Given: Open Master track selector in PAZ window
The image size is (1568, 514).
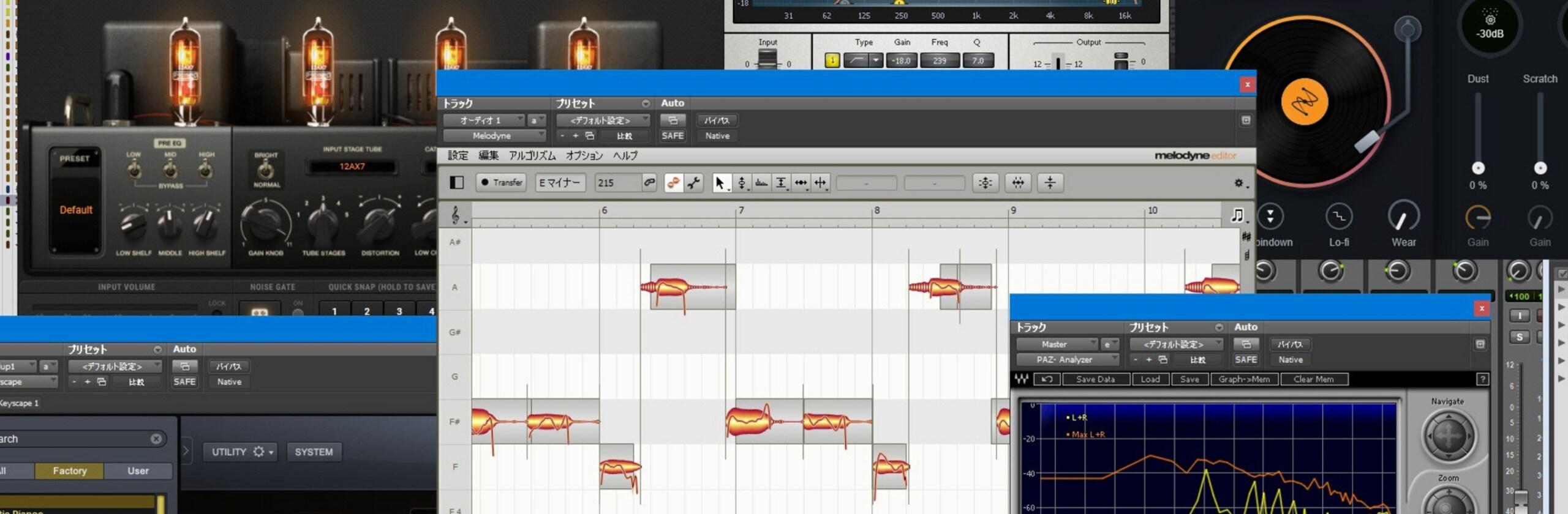Looking at the screenshot, I should pyautogui.click(x=1057, y=345).
